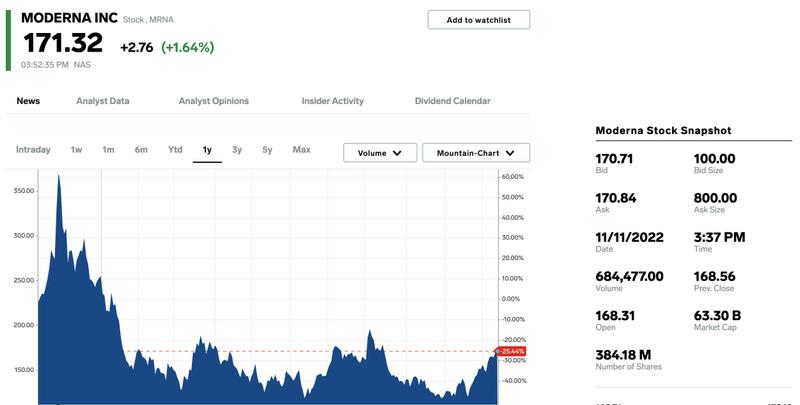This screenshot has height=405, width=800.
Task: Click the 350.00 price axis label
Action: pyautogui.click(x=23, y=191)
